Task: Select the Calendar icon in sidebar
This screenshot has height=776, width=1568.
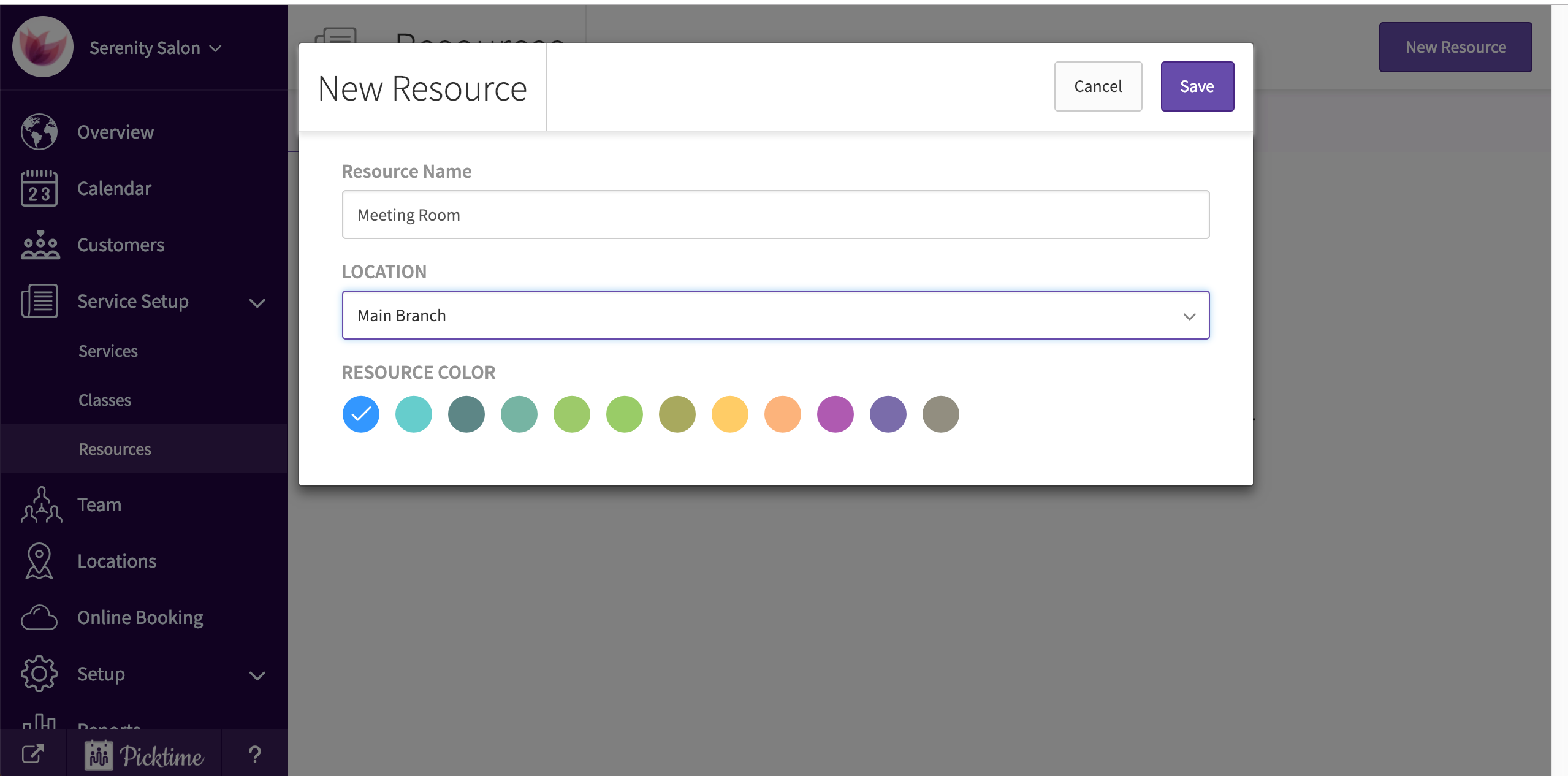Action: (x=39, y=188)
